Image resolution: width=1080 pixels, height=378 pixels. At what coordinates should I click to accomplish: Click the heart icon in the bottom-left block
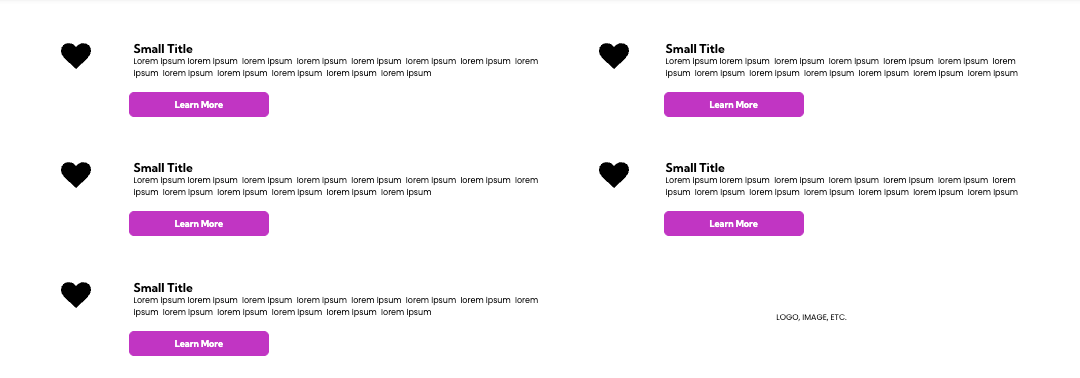pos(76,295)
